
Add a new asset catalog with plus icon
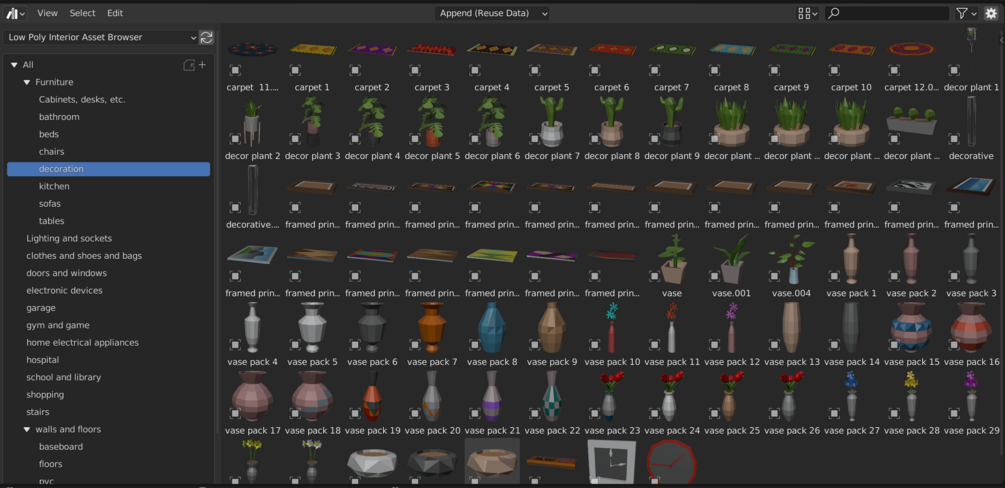click(203, 65)
